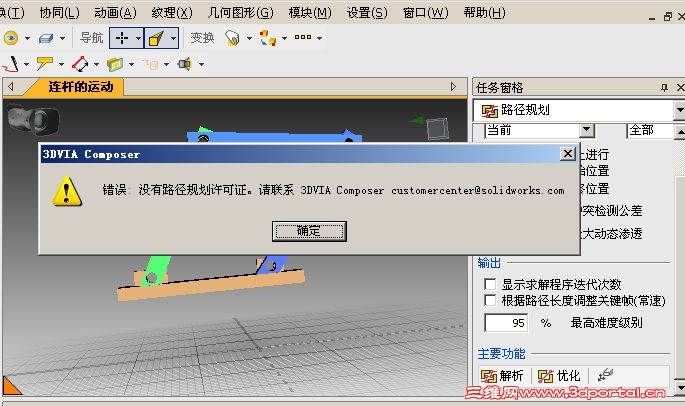This screenshot has height=406, width=685.
Task: Click the gray slab render icon
Action: [45, 38]
